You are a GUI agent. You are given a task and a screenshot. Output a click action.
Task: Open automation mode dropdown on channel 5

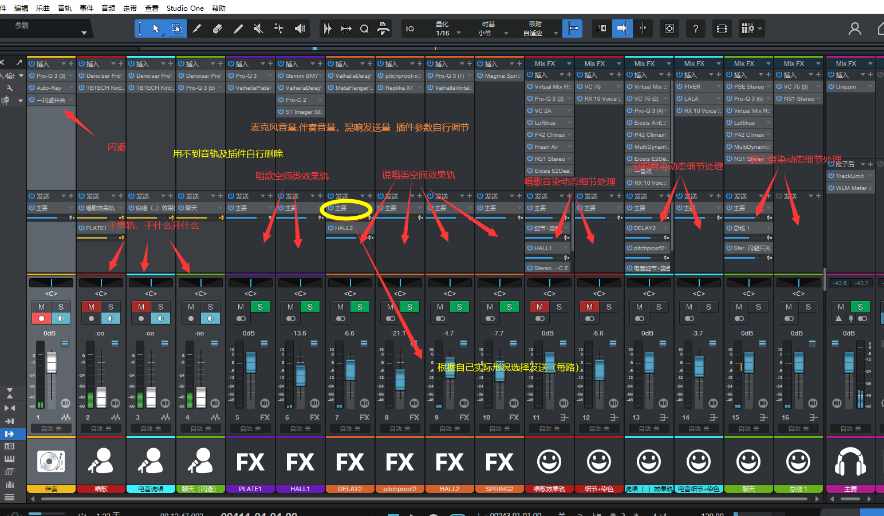point(250,428)
